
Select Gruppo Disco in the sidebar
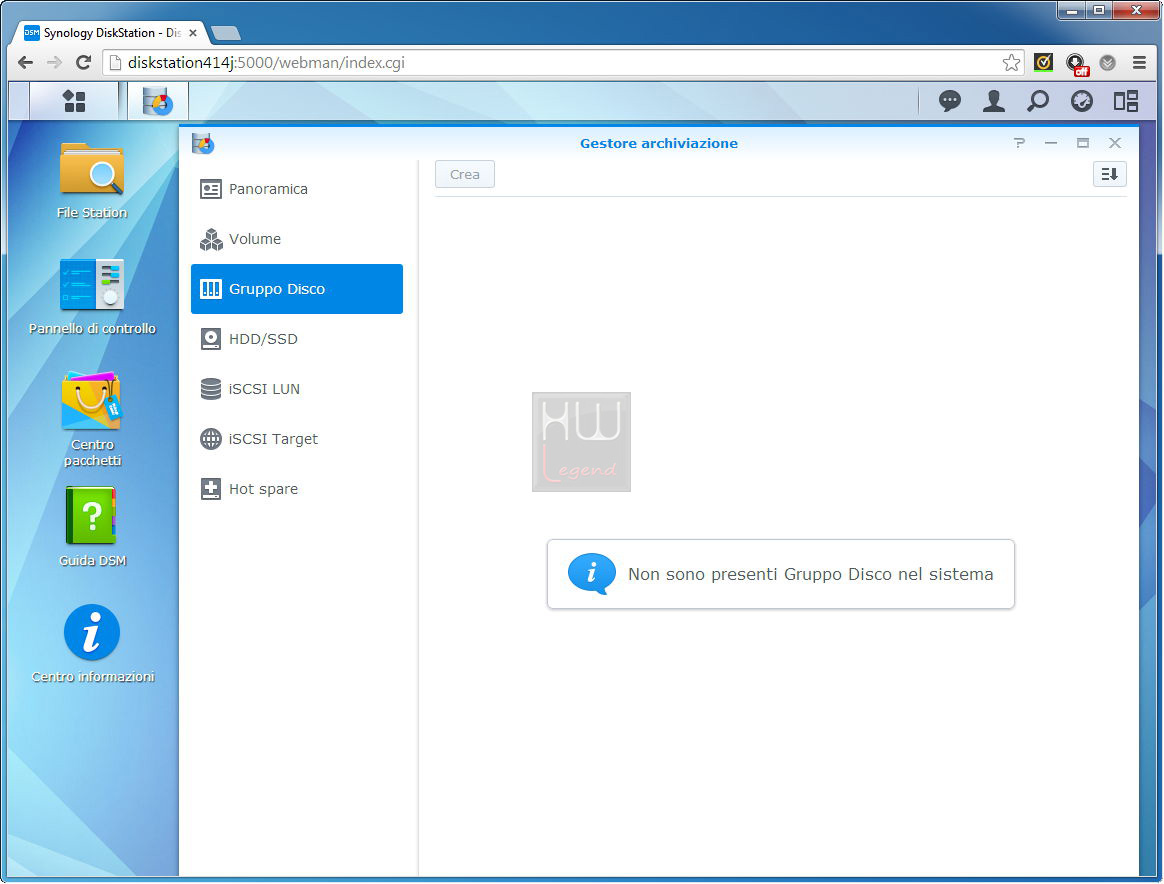(297, 289)
